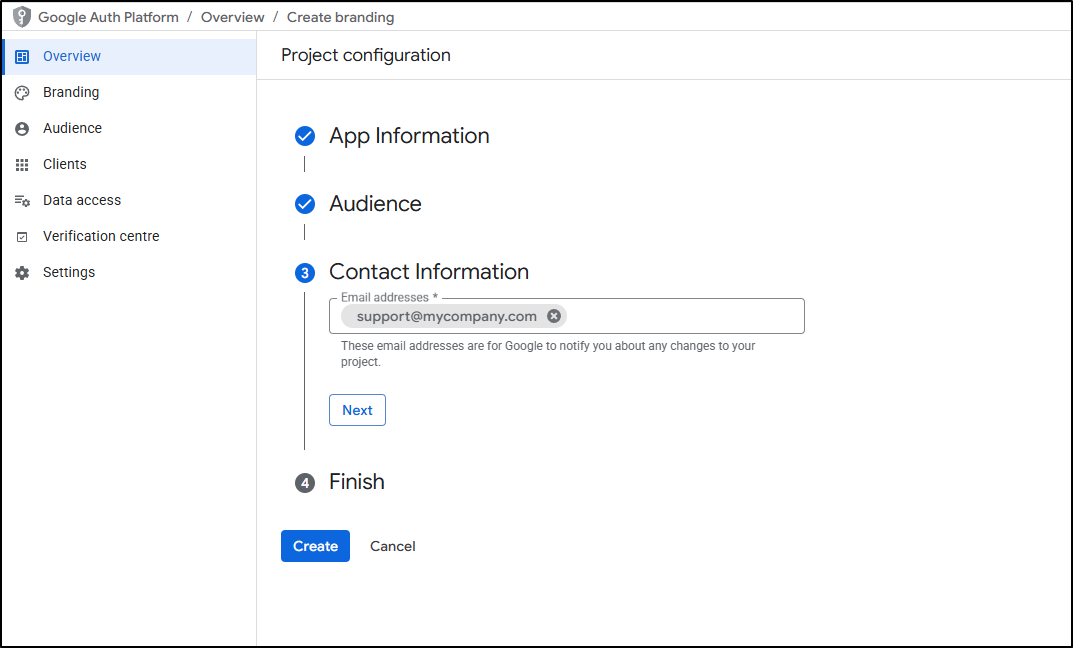Viewport: 1073px width, 648px height.
Task: Cancel the project configuration
Action: pos(392,546)
